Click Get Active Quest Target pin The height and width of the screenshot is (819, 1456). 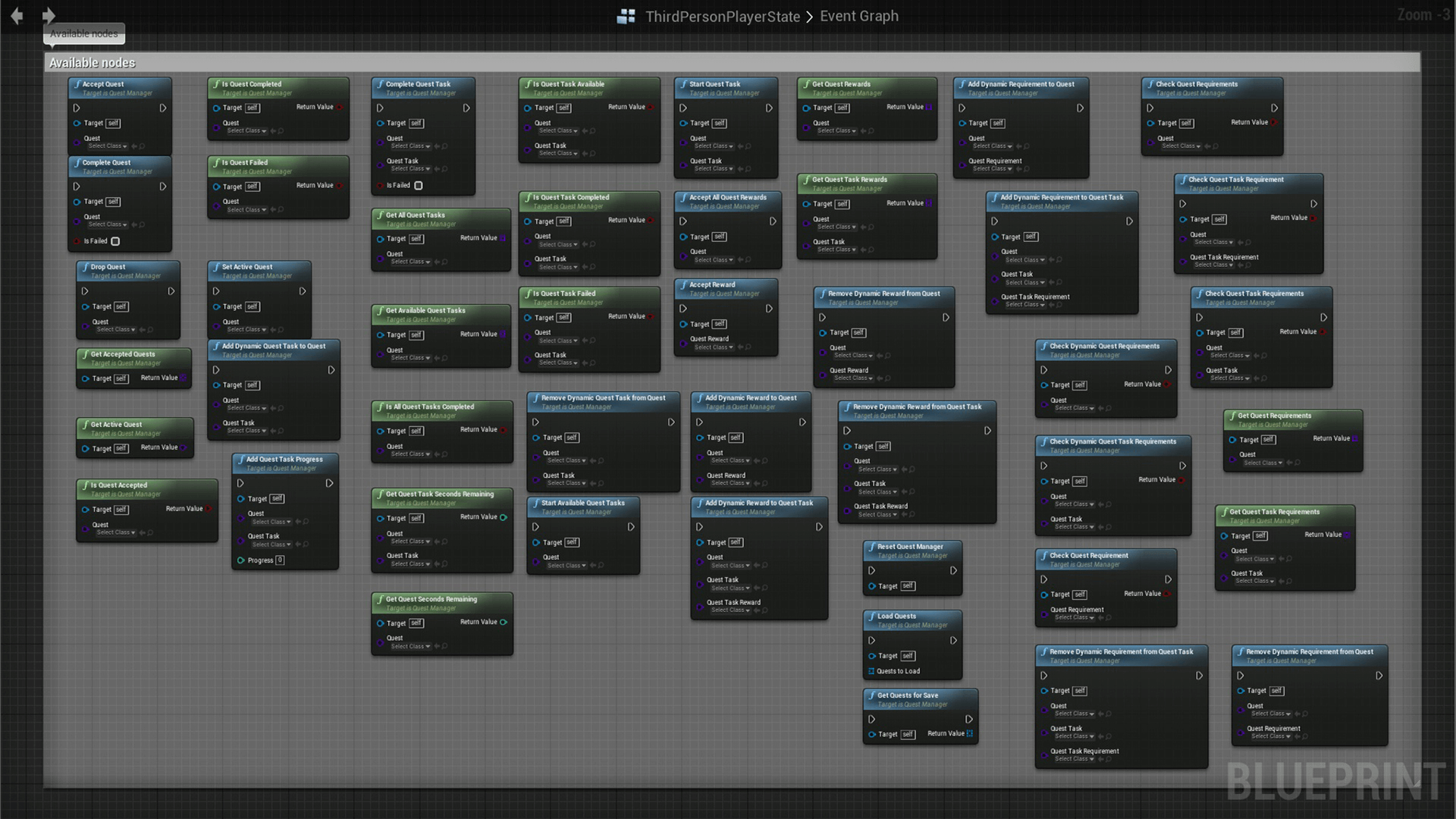pyautogui.click(x=85, y=448)
